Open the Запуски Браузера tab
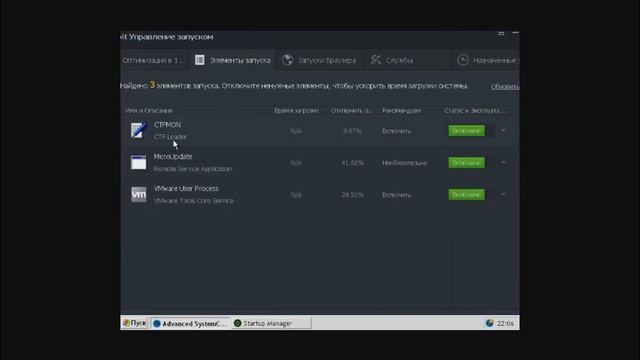The height and width of the screenshot is (360, 640). (x=320, y=60)
